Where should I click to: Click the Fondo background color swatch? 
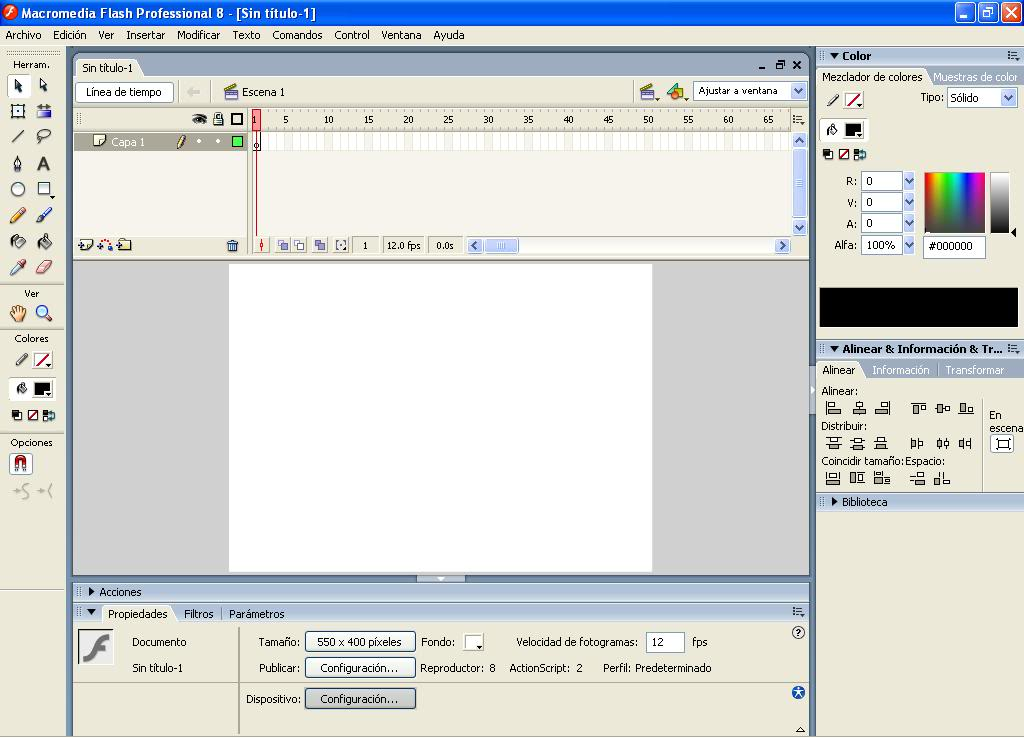[473, 642]
